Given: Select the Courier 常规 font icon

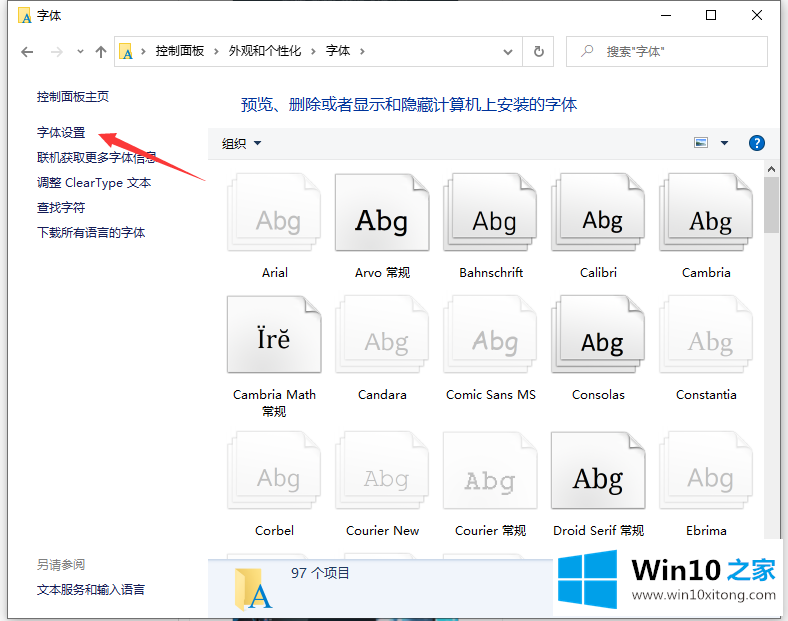Looking at the screenshot, I should tap(490, 470).
